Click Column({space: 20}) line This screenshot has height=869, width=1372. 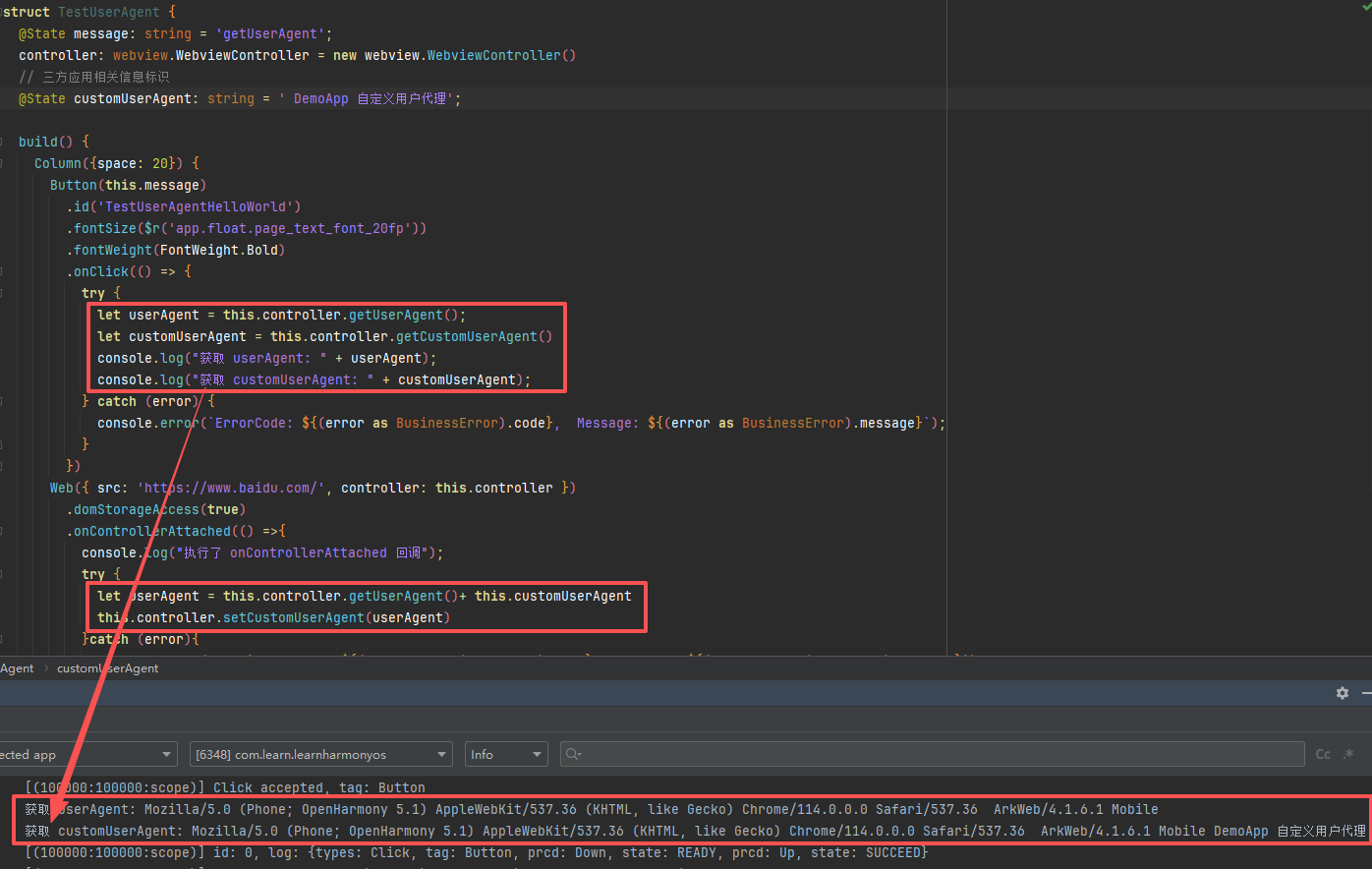(x=117, y=163)
